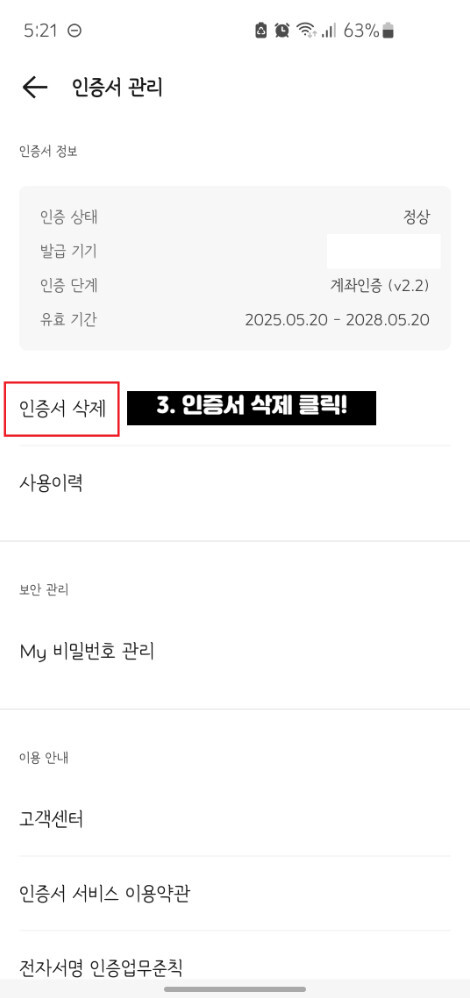The width and height of the screenshot is (470, 998).
Task: Tap the black 인증서 삭제 클릭 annotation banner
Action: point(252,408)
